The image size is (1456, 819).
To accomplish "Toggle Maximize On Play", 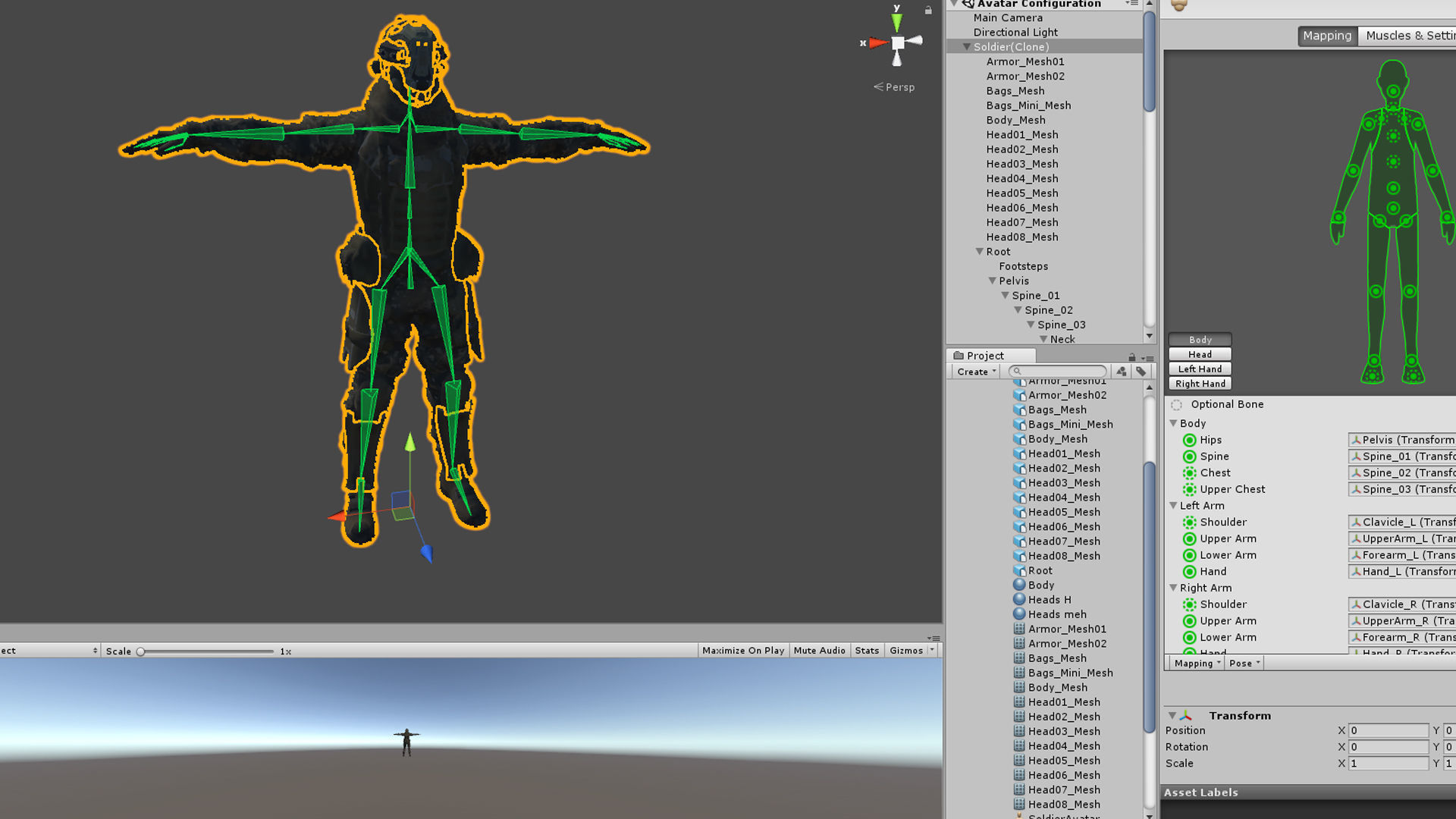I will (742, 651).
